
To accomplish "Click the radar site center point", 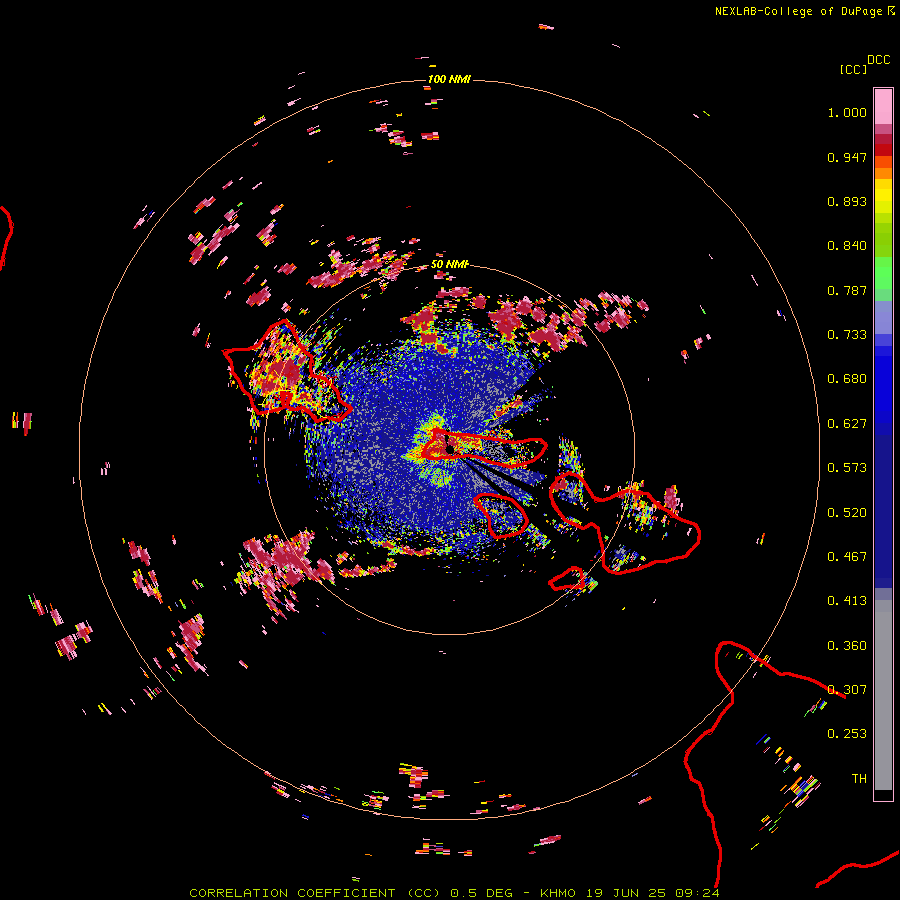I will [450, 449].
